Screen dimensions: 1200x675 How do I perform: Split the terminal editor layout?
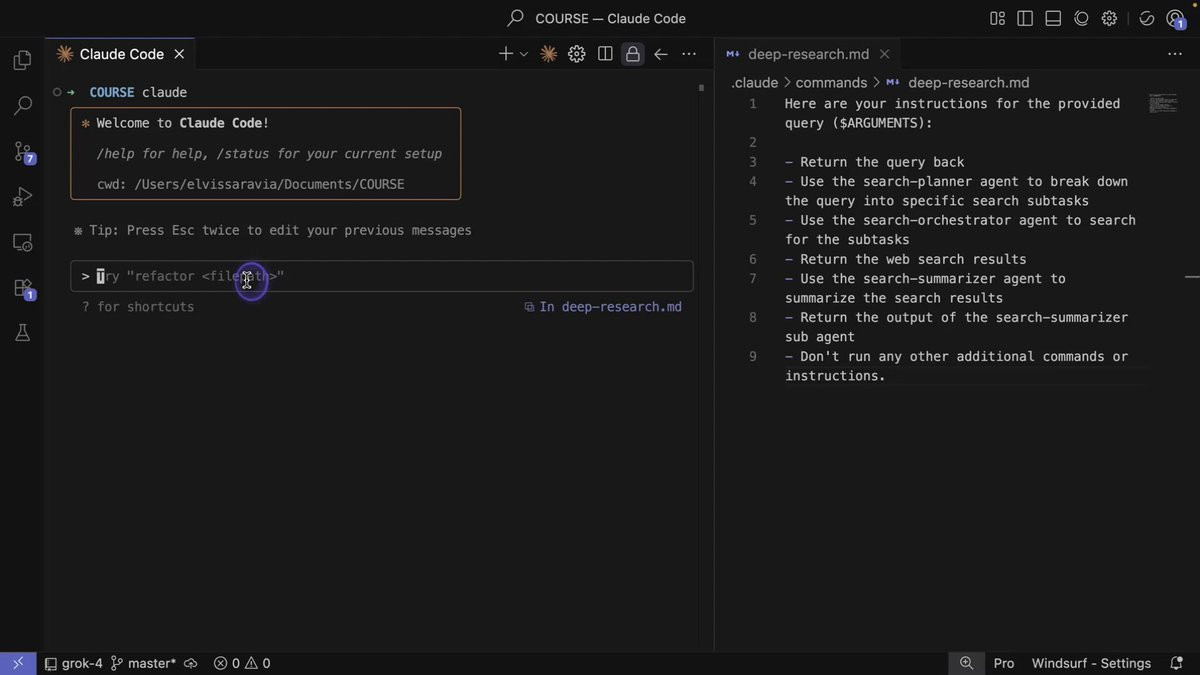(x=605, y=54)
